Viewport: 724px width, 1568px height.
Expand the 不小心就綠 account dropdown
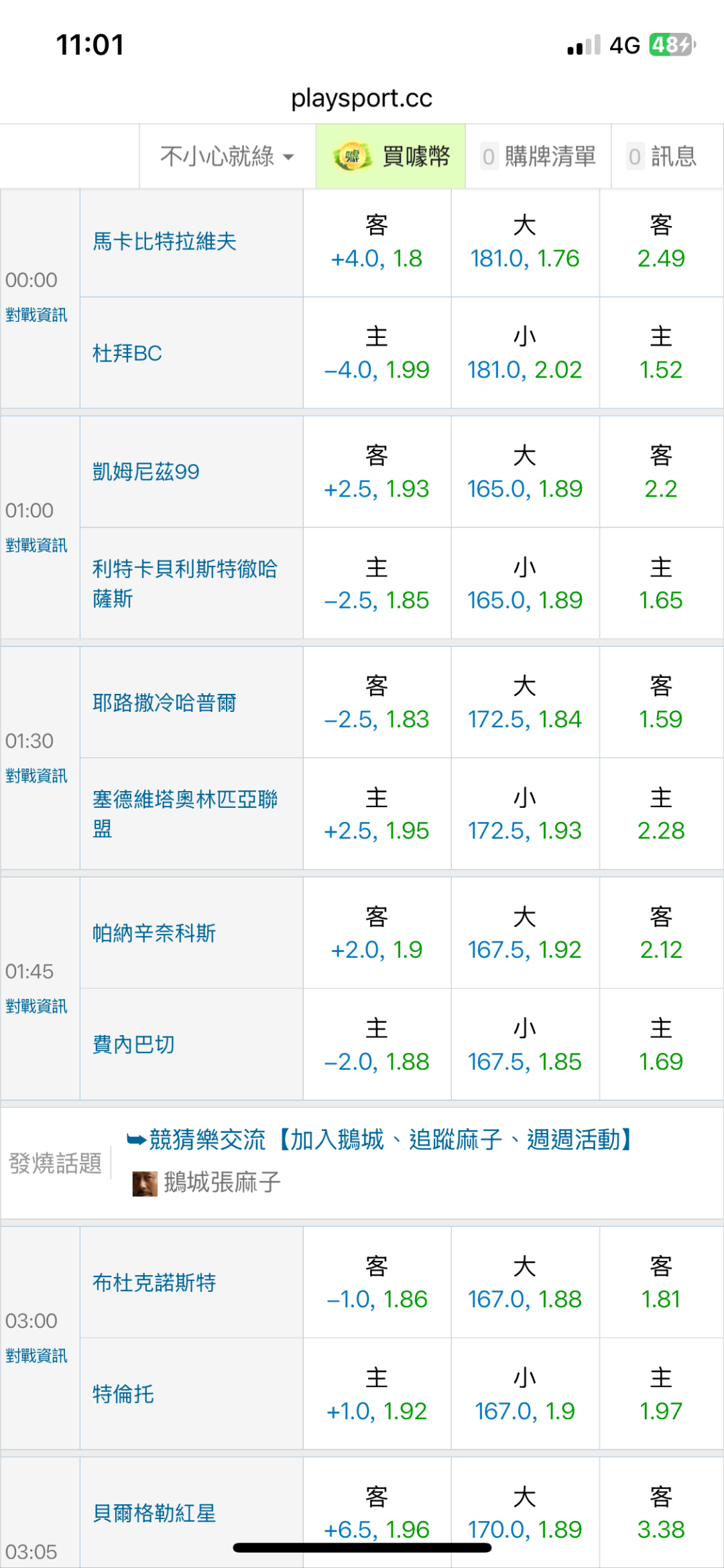coord(227,157)
